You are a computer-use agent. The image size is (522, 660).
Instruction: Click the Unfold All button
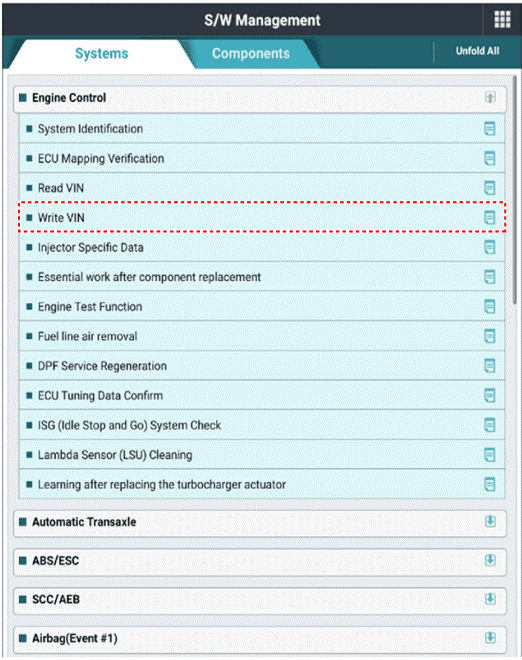477,51
